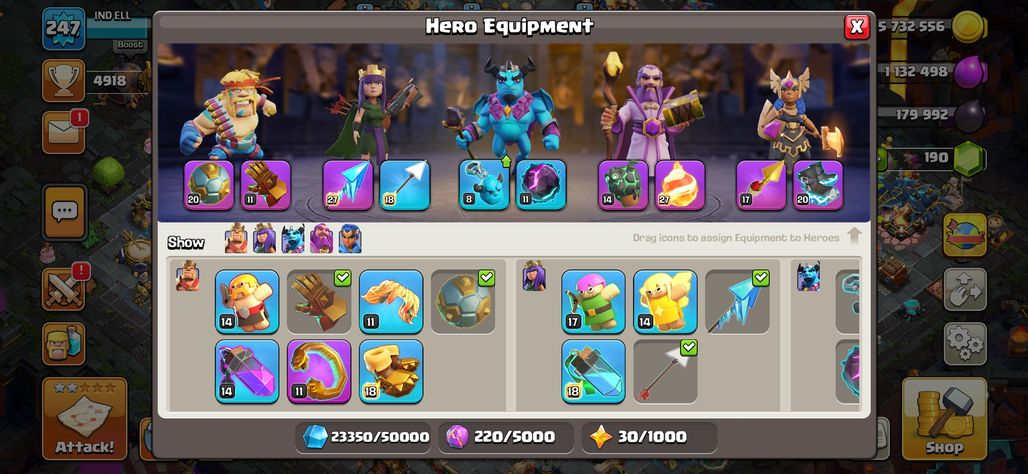The width and height of the screenshot is (1028, 474).
Task: Select the Barbarian Puppet equipment
Action: (247, 302)
